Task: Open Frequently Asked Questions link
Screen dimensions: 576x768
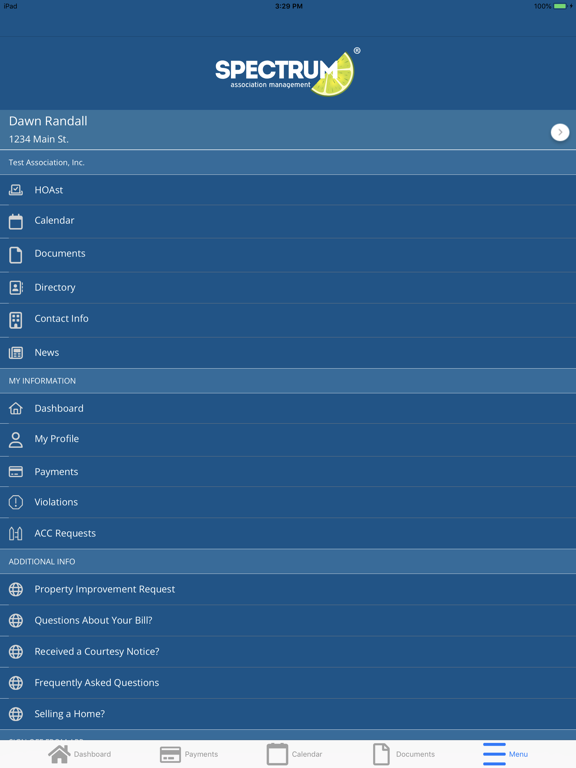Action: [x=288, y=683]
